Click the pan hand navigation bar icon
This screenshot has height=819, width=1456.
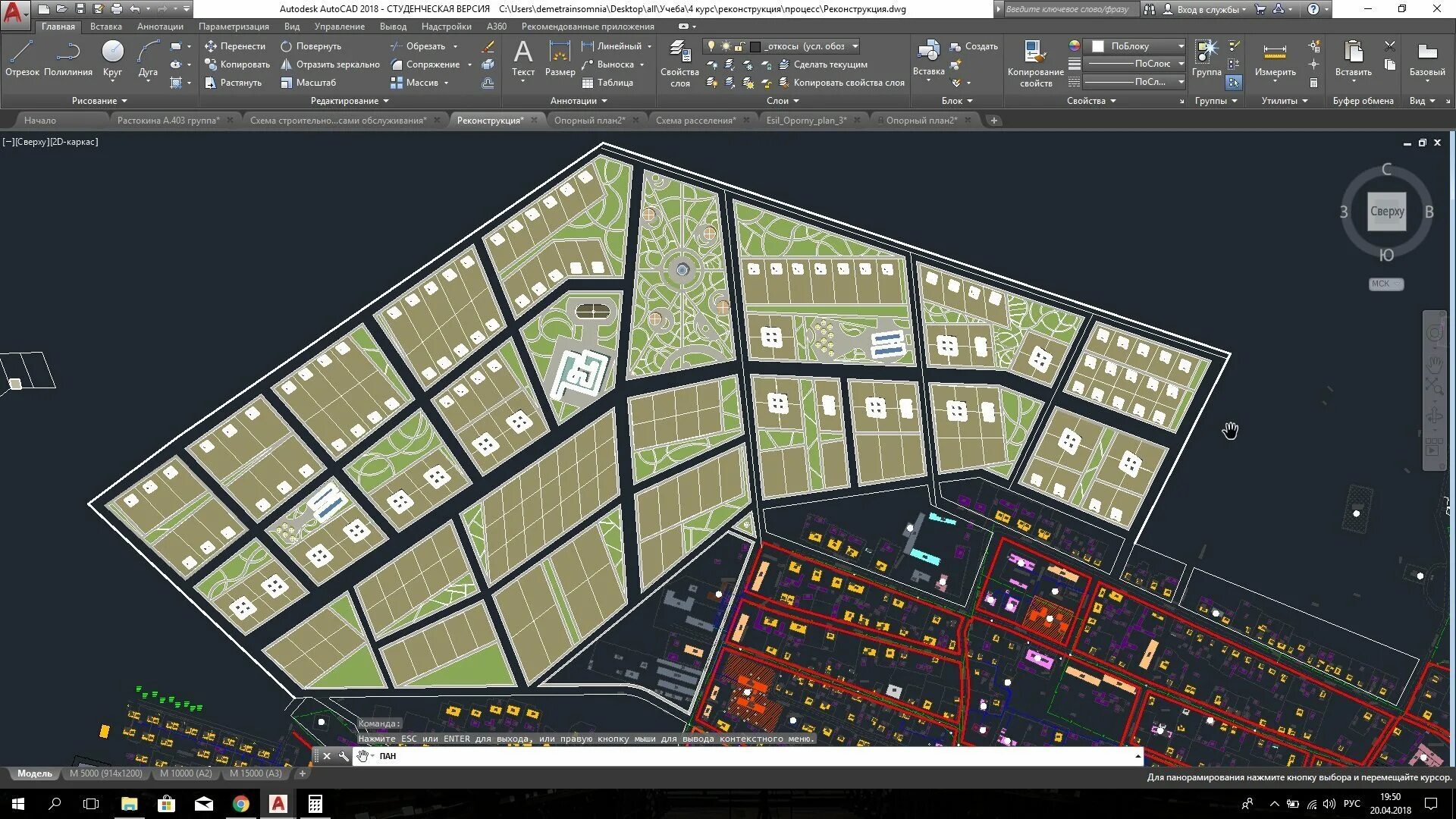click(1434, 363)
